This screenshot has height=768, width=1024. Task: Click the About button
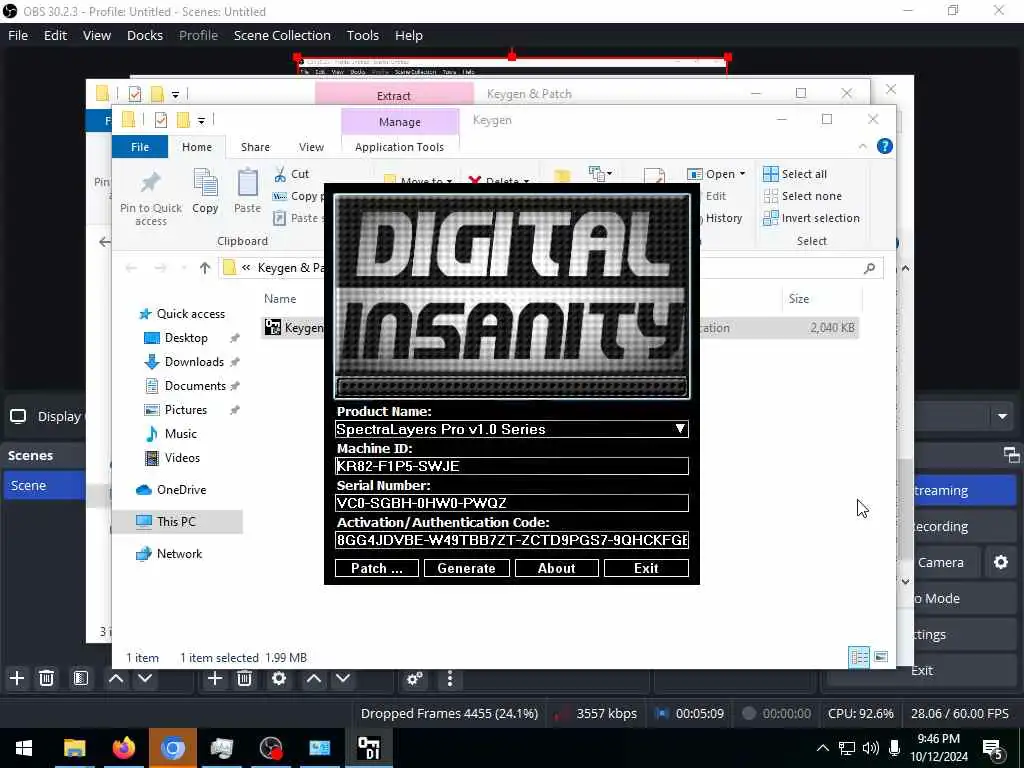556,568
